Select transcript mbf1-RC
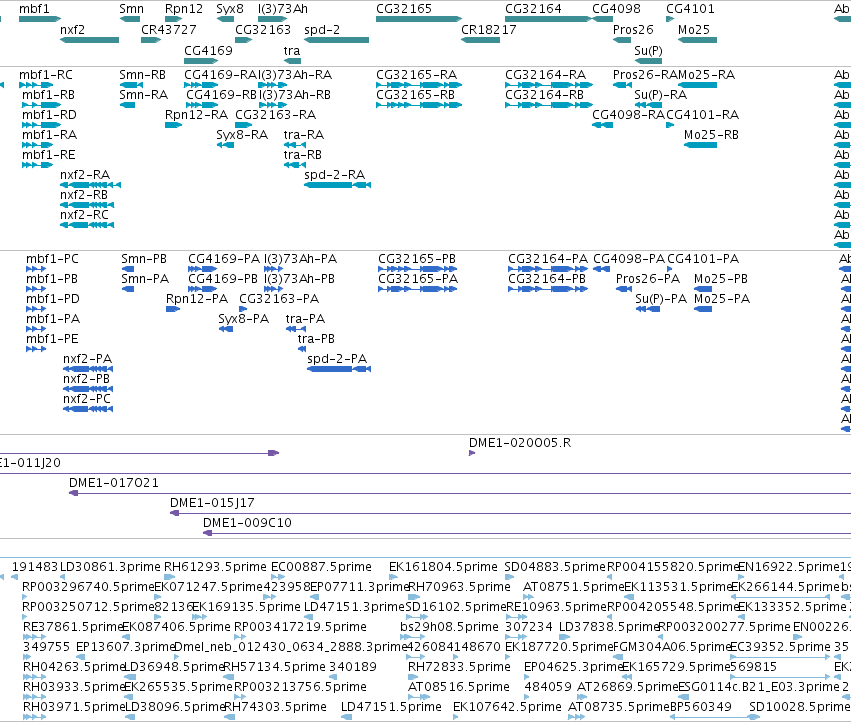 pyautogui.click(x=46, y=74)
